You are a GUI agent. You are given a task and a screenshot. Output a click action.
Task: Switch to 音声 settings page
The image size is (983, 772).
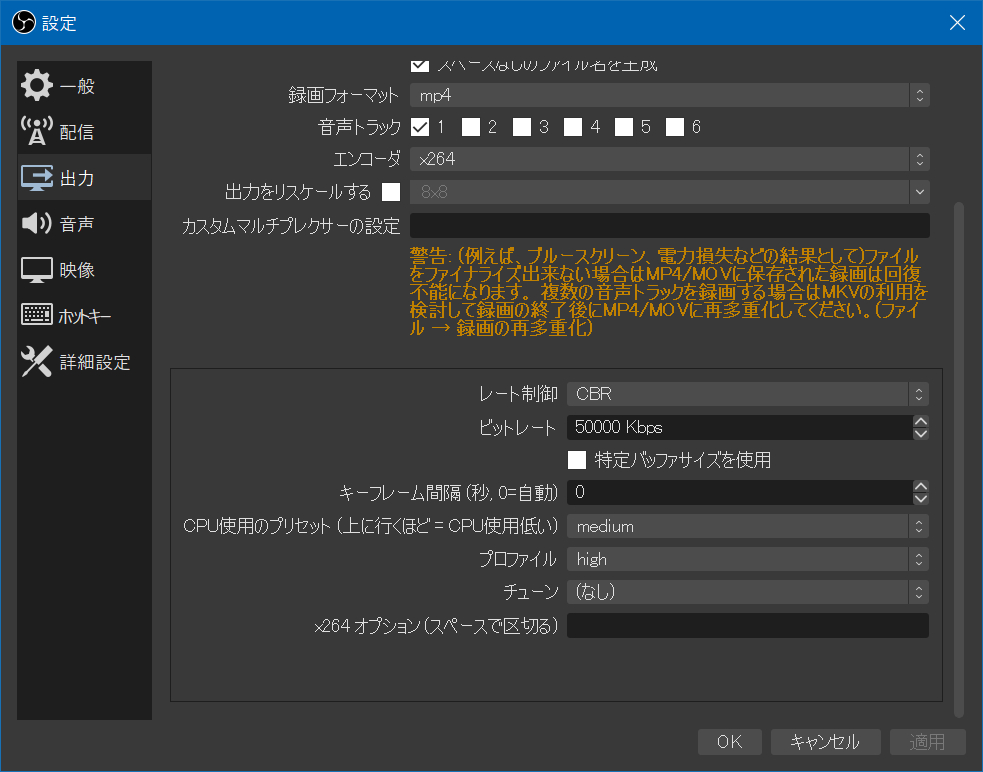[84, 223]
